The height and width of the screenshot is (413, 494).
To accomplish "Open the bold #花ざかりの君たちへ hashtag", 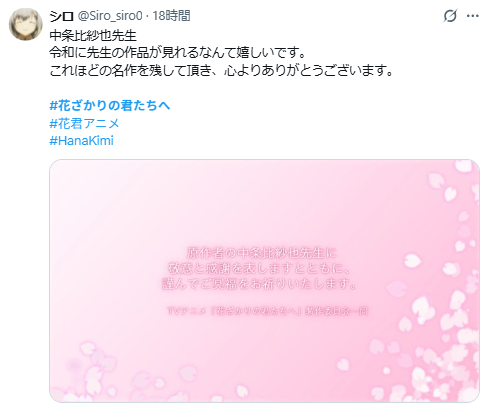I will 110,106.
